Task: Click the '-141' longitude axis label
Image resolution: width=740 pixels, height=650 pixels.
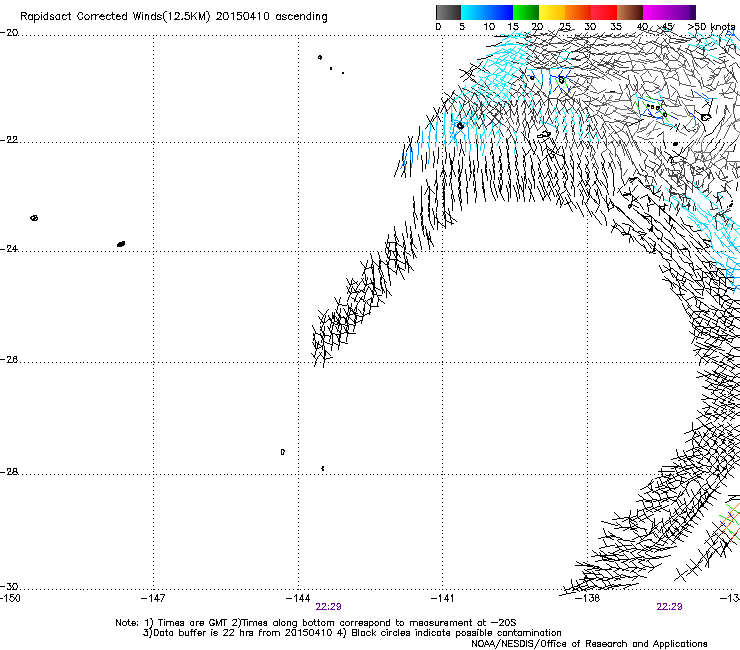Action: (442, 599)
